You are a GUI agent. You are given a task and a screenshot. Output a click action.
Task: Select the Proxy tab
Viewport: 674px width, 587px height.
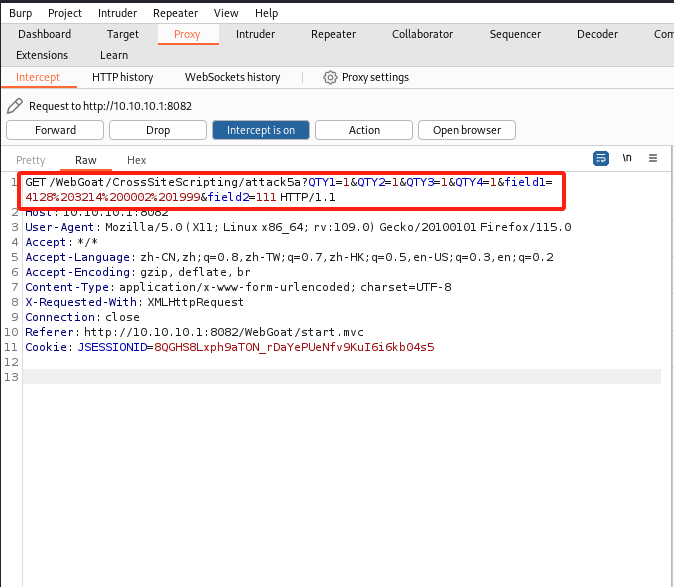coord(187,34)
